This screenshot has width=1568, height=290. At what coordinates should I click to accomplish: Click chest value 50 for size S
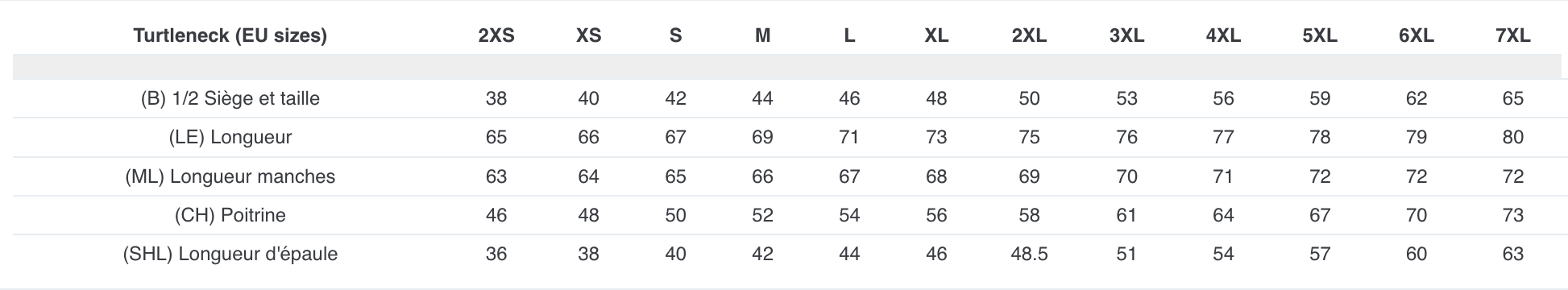click(x=675, y=215)
